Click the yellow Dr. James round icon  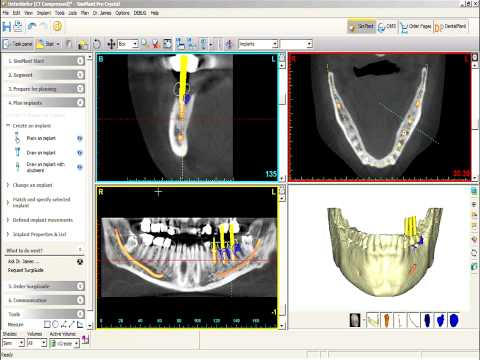(58, 26)
